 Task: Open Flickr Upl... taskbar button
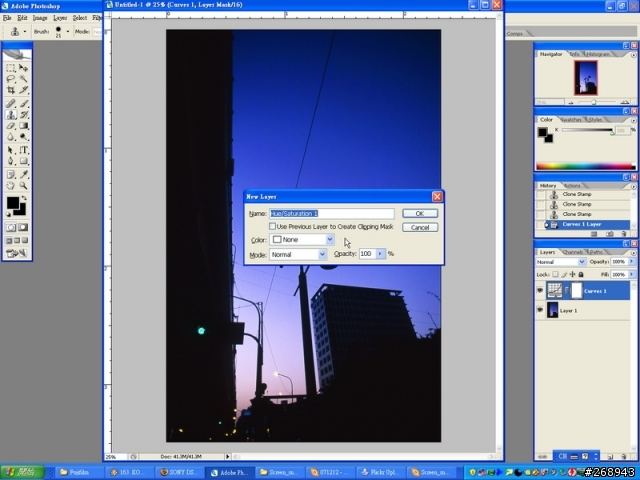(x=380, y=473)
